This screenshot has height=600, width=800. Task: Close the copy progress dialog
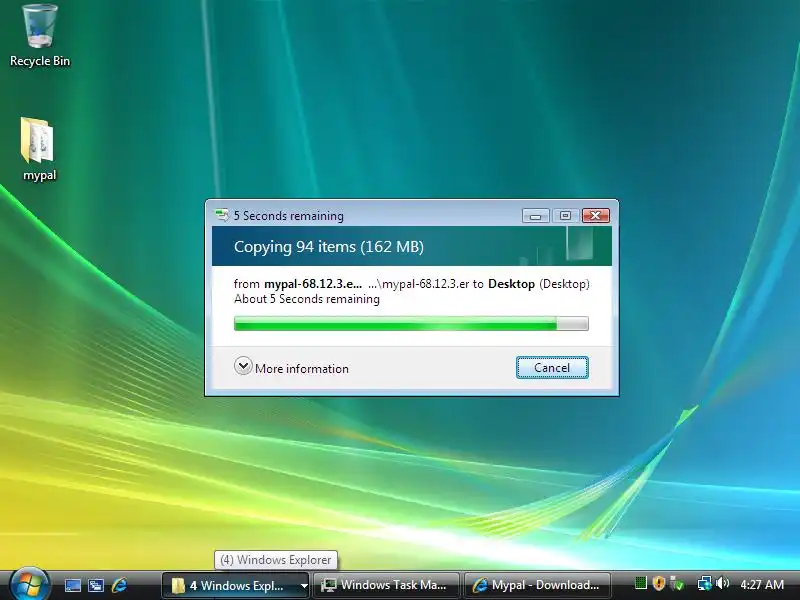pyautogui.click(x=595, y=215)
